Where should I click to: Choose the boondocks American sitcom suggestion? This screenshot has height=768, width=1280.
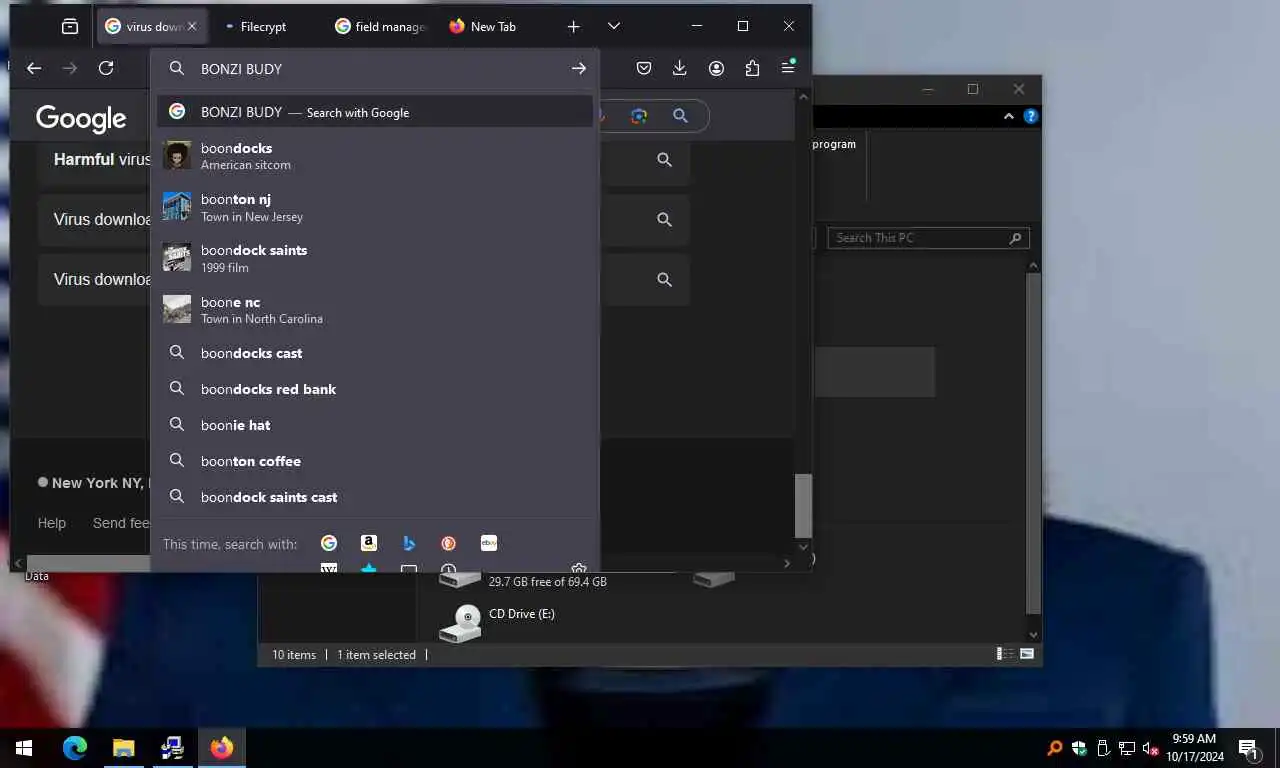(375, 155)
